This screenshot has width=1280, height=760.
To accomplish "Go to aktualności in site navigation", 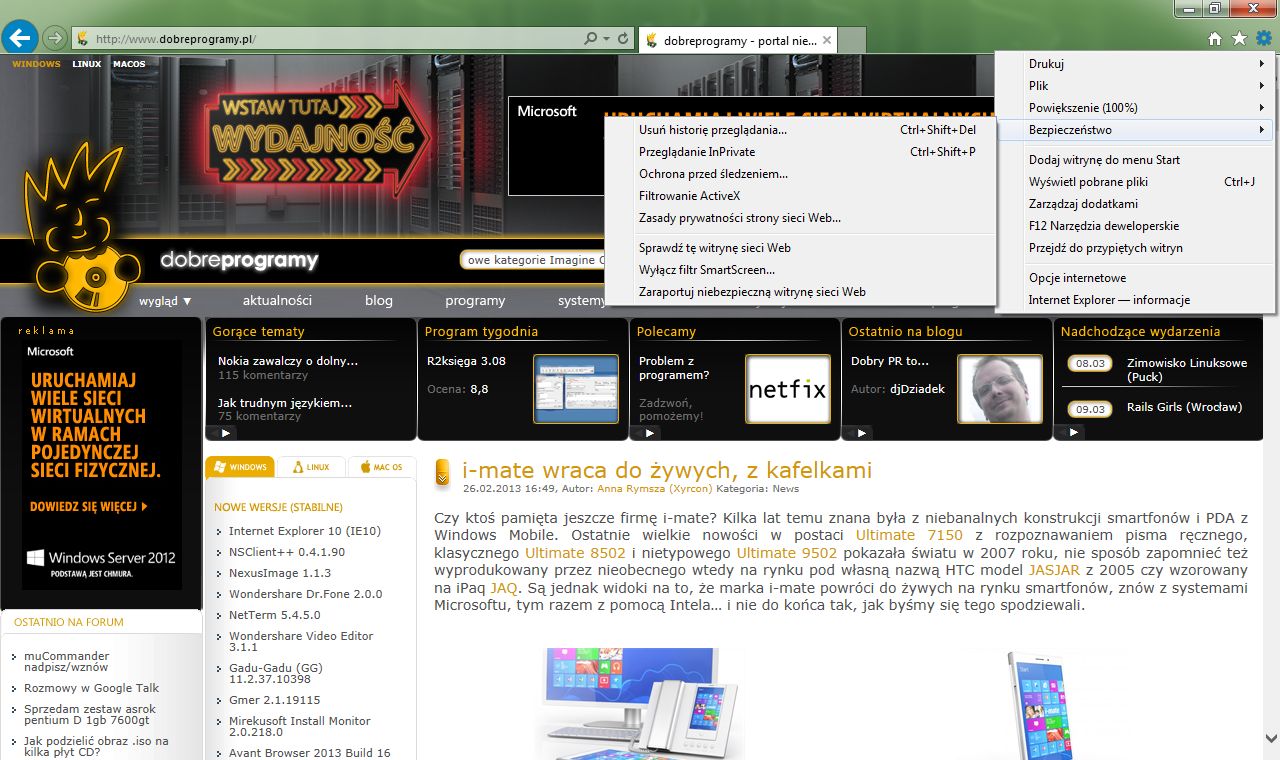I will 277,300.
